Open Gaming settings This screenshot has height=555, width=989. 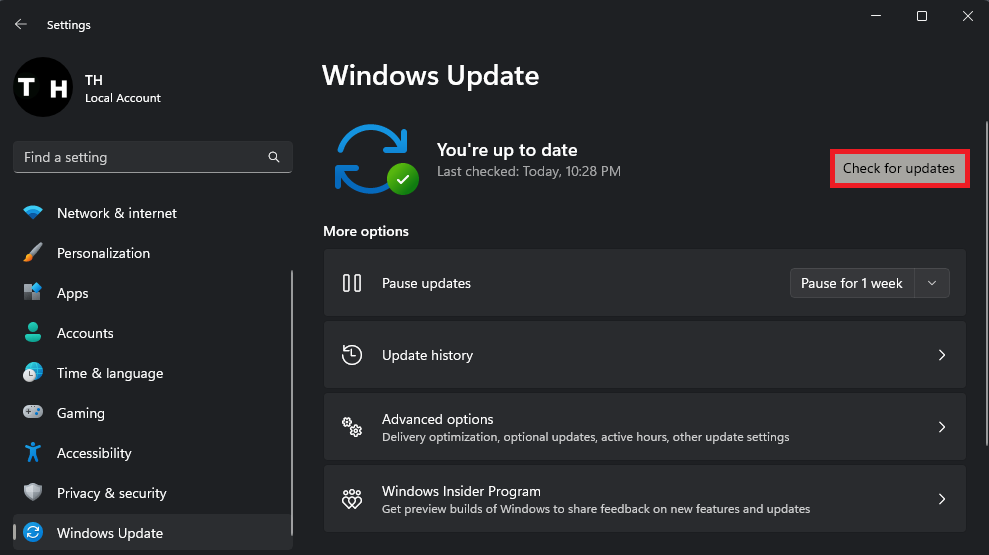[152, 413]
